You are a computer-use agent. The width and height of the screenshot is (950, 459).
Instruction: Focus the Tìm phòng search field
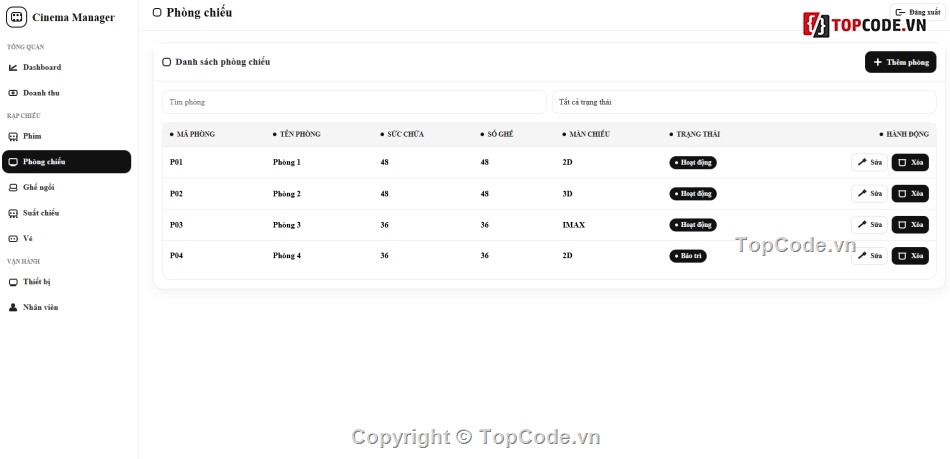click(354, 102)
